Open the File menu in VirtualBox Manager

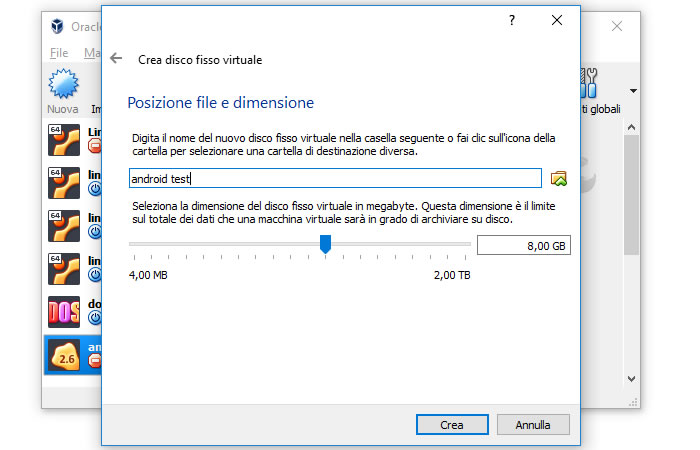click(x=59, y=53)
